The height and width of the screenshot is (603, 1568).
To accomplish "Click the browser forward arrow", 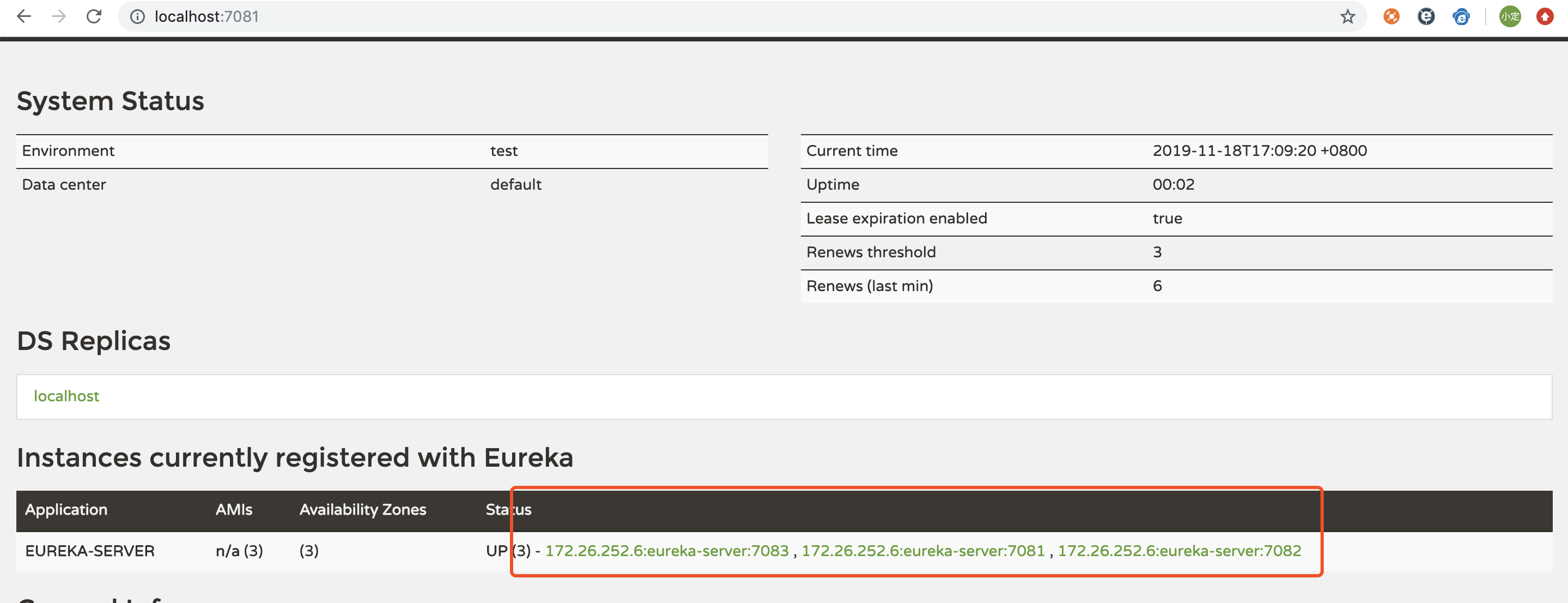I will click(x=59, y=16).
